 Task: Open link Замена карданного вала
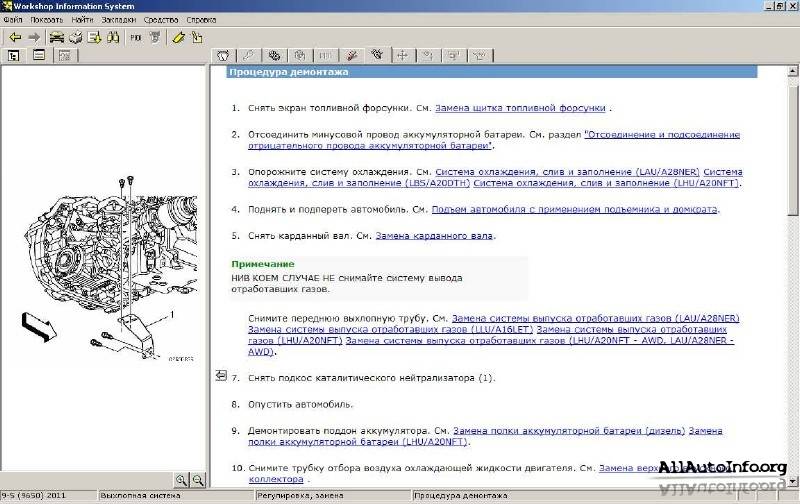[x=434, y=236]
